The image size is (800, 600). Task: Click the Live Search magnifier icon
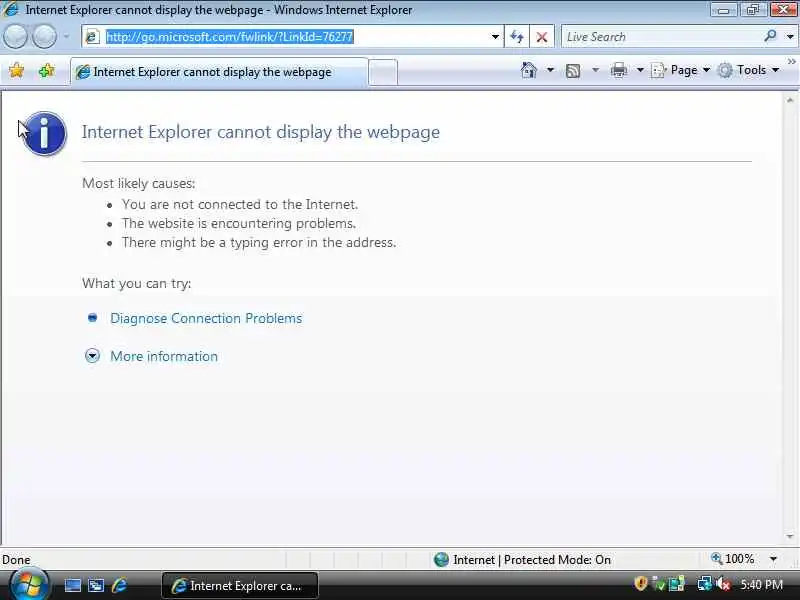click(770, 36)
